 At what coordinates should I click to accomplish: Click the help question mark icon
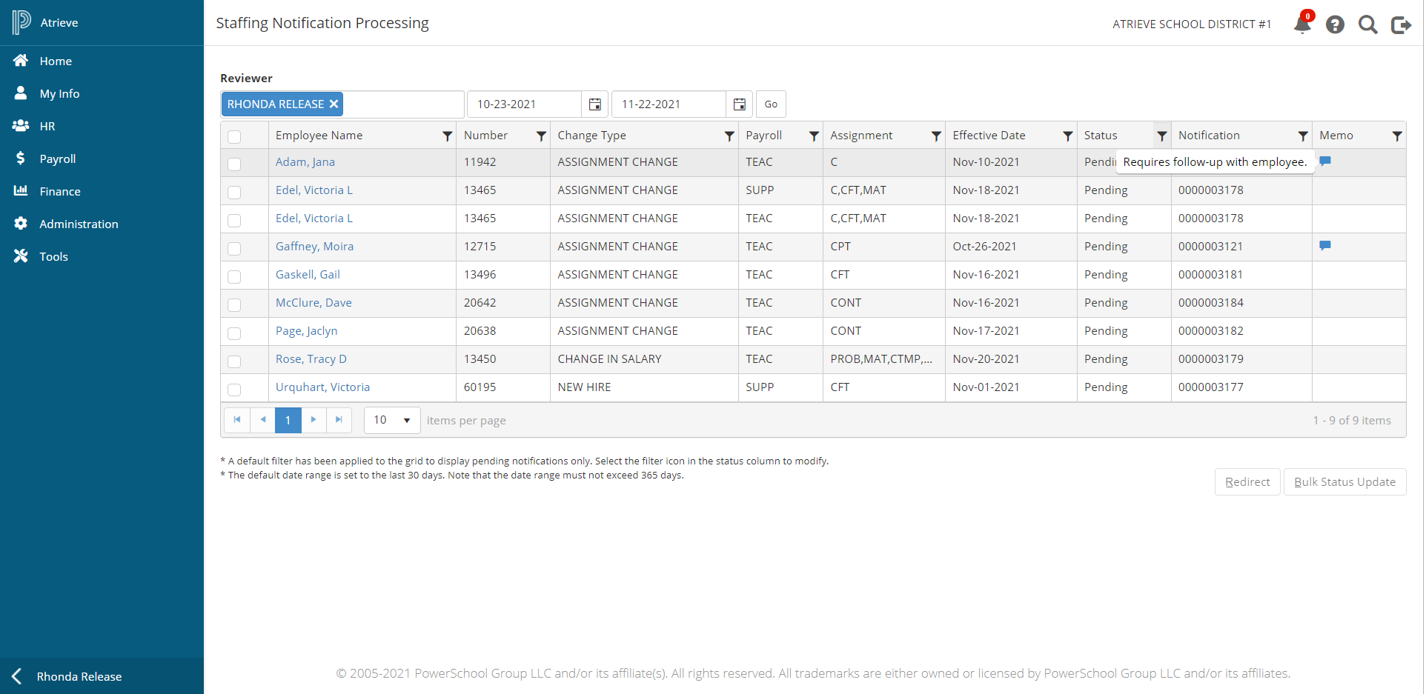[x=1335, y=25]
